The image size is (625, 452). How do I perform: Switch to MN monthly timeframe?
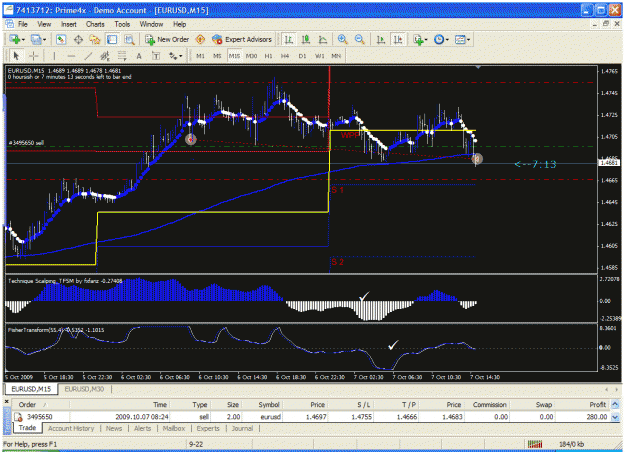tap(336, 56)
